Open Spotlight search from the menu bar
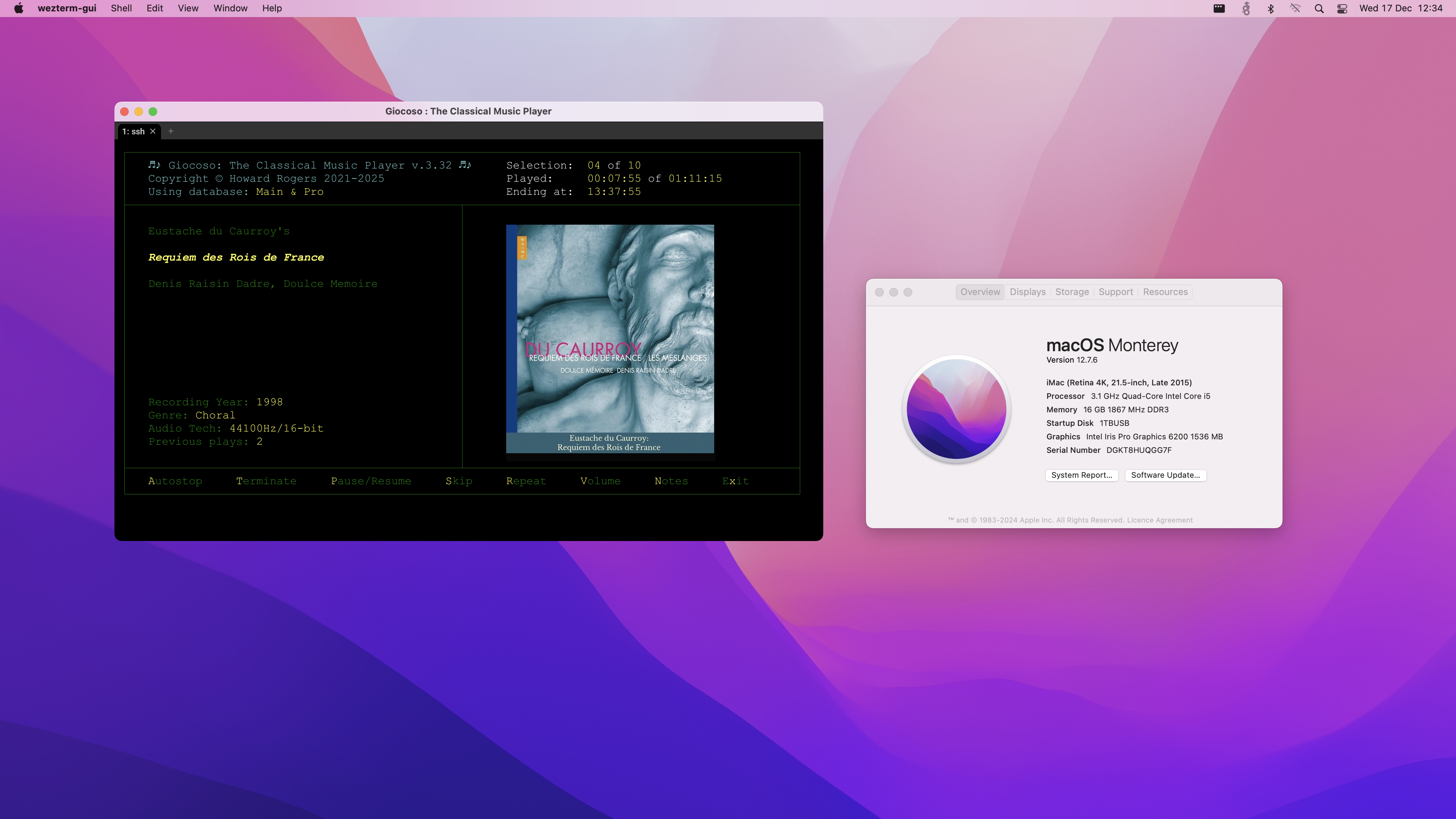The height and width of the screenshot is (819, 1456). [1319, 8]
